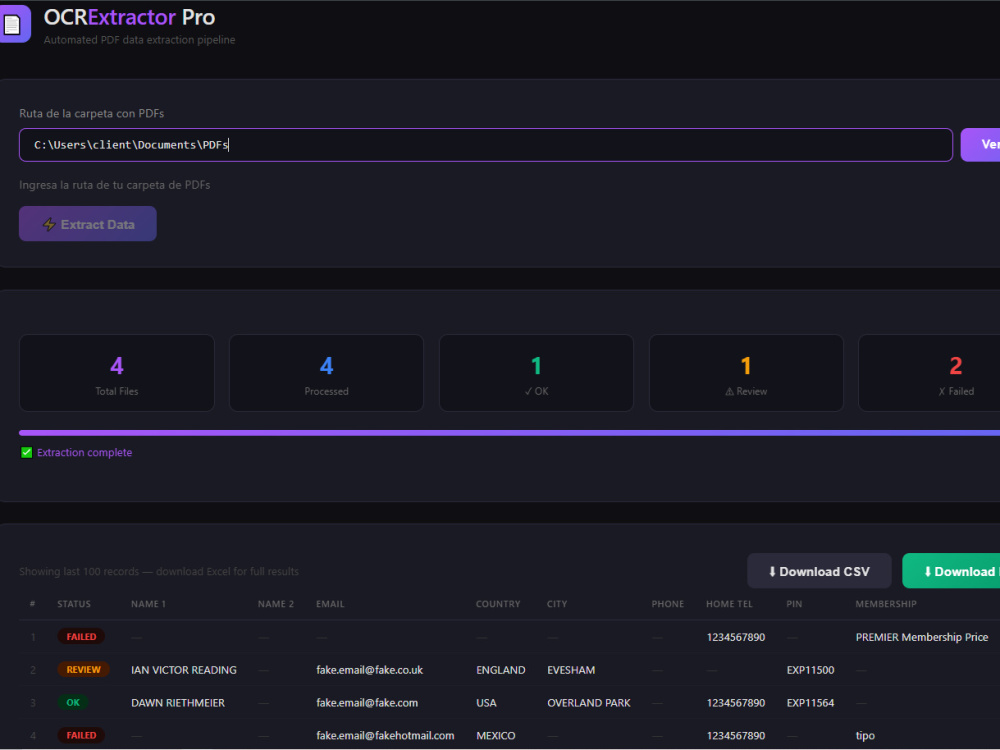
Task: Click the home tel 1234567890 in MEXICO row
Action: 735,735
